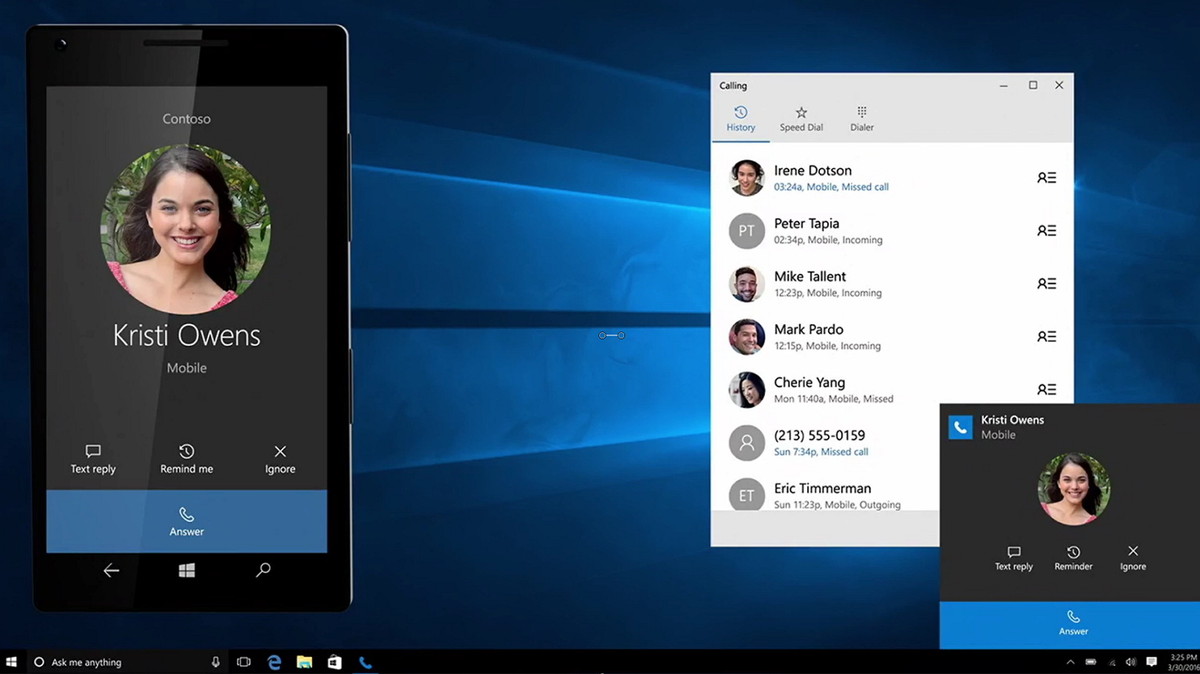Viewport: 1200px width, 674px height.
Task: Click Answer on the Kristi Owens notification
Action: click(1073, 624)
